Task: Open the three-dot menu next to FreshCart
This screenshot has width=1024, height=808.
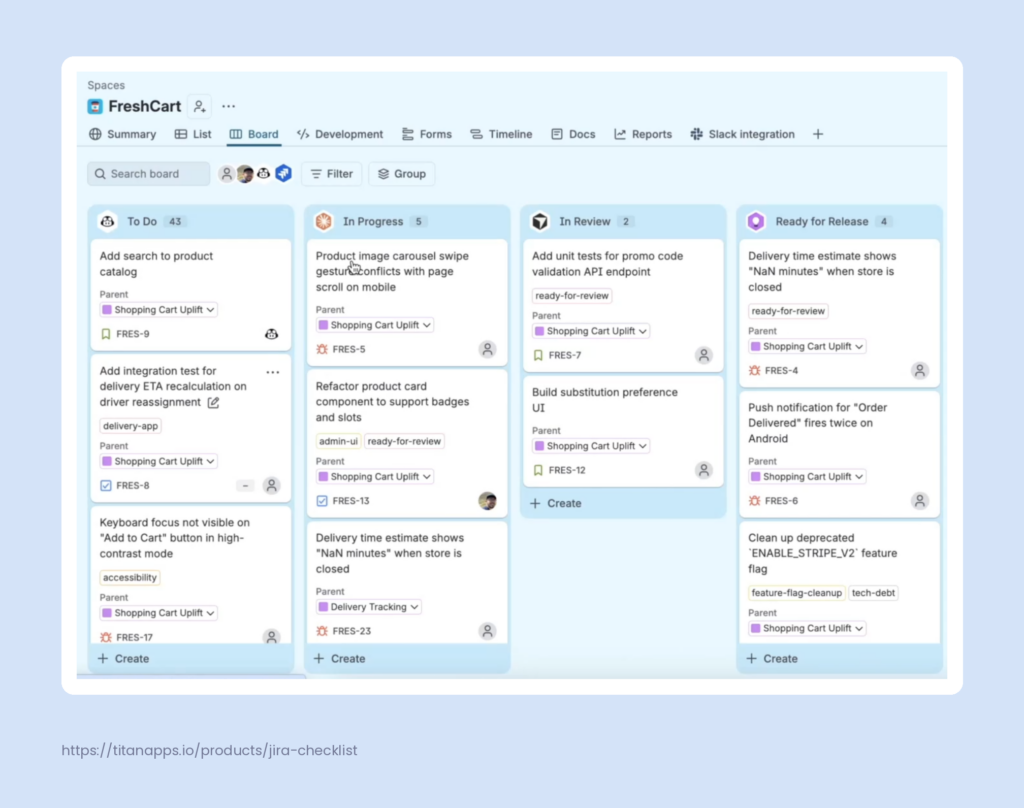Action: 229,106
